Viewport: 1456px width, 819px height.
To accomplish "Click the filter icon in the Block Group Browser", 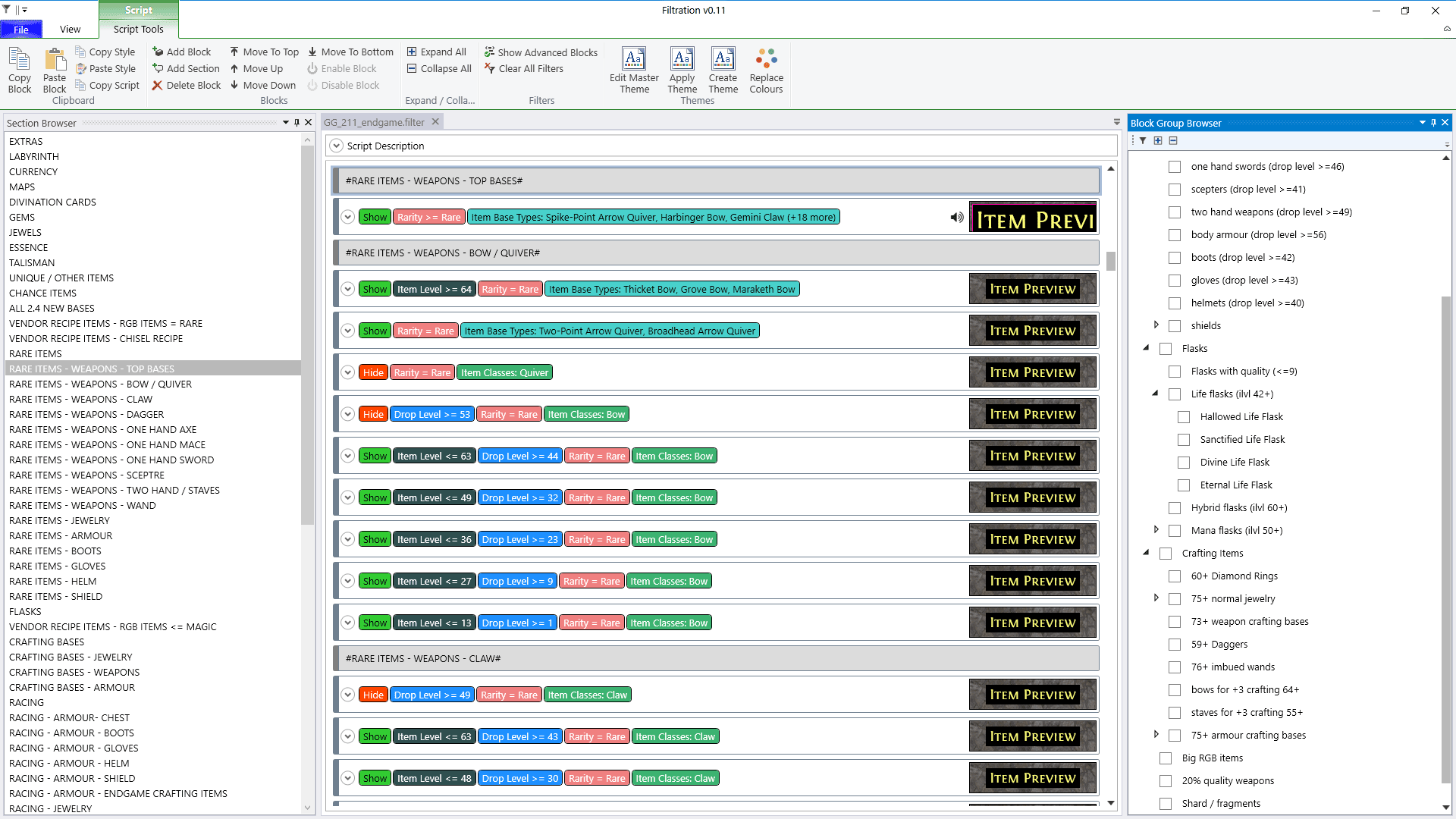I will pos(1143,140).
